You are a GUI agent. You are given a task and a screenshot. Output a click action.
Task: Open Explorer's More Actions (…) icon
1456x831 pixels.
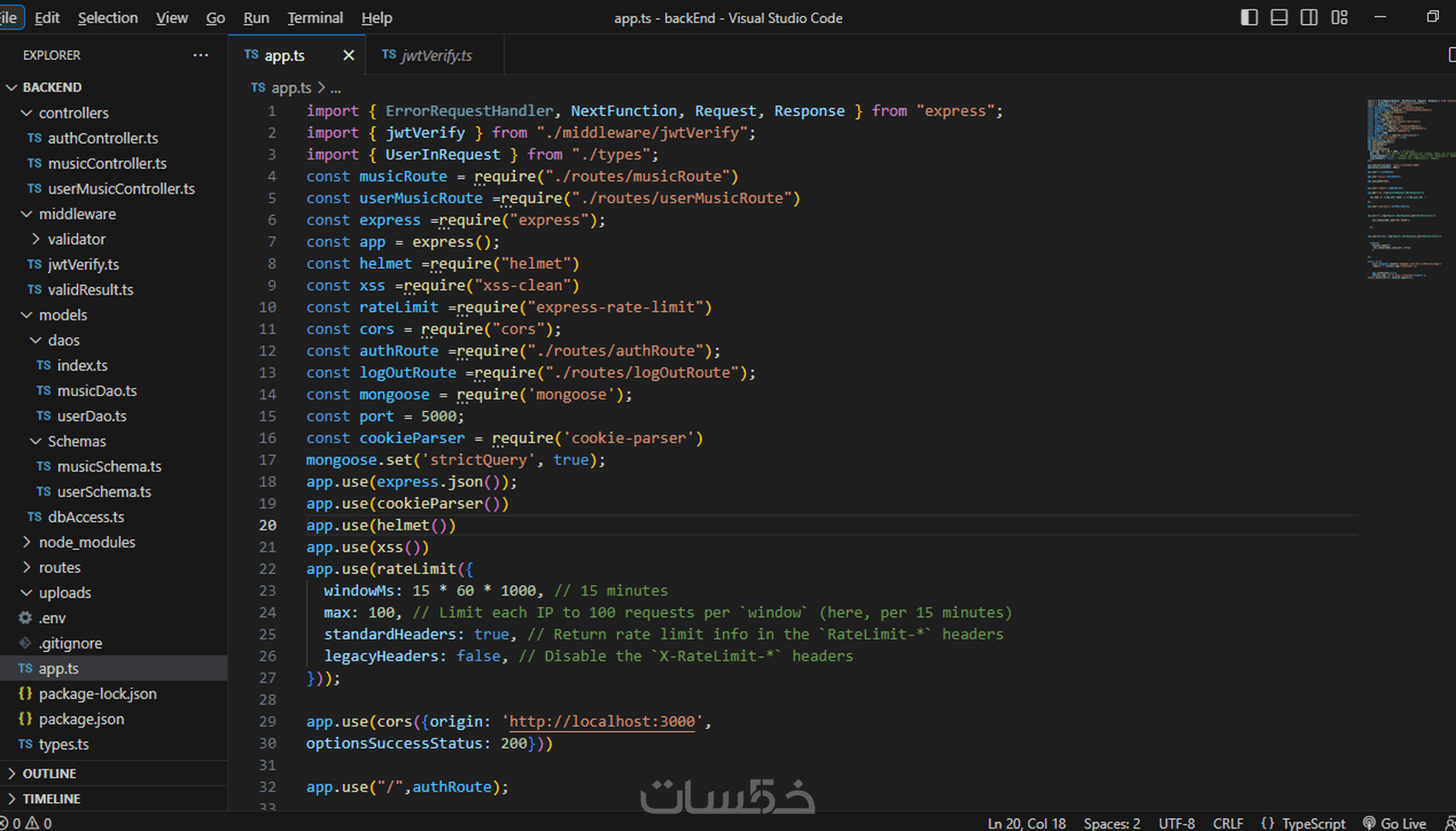coord(201,55)
